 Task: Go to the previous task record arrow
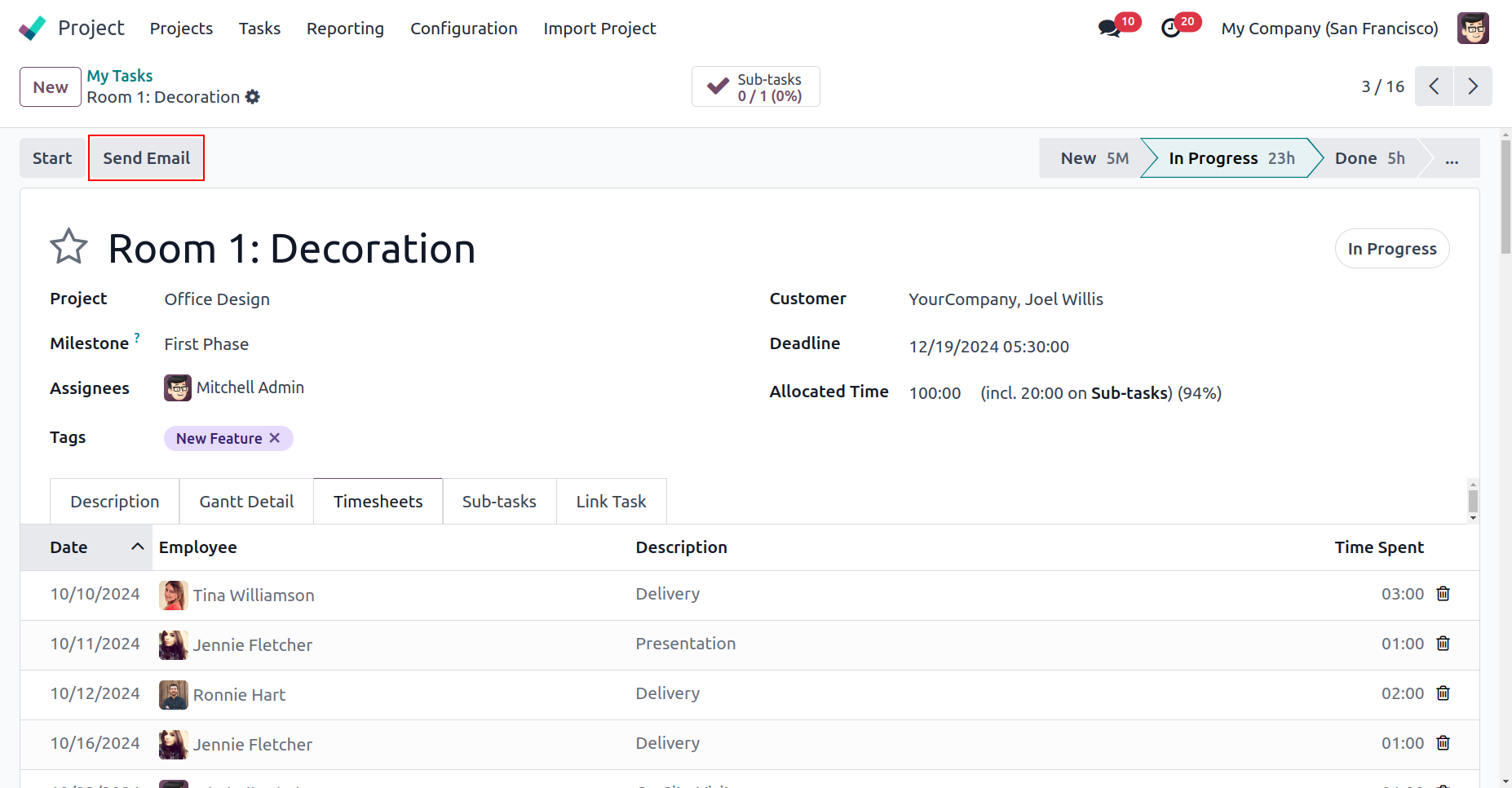tap(1434, 86)
